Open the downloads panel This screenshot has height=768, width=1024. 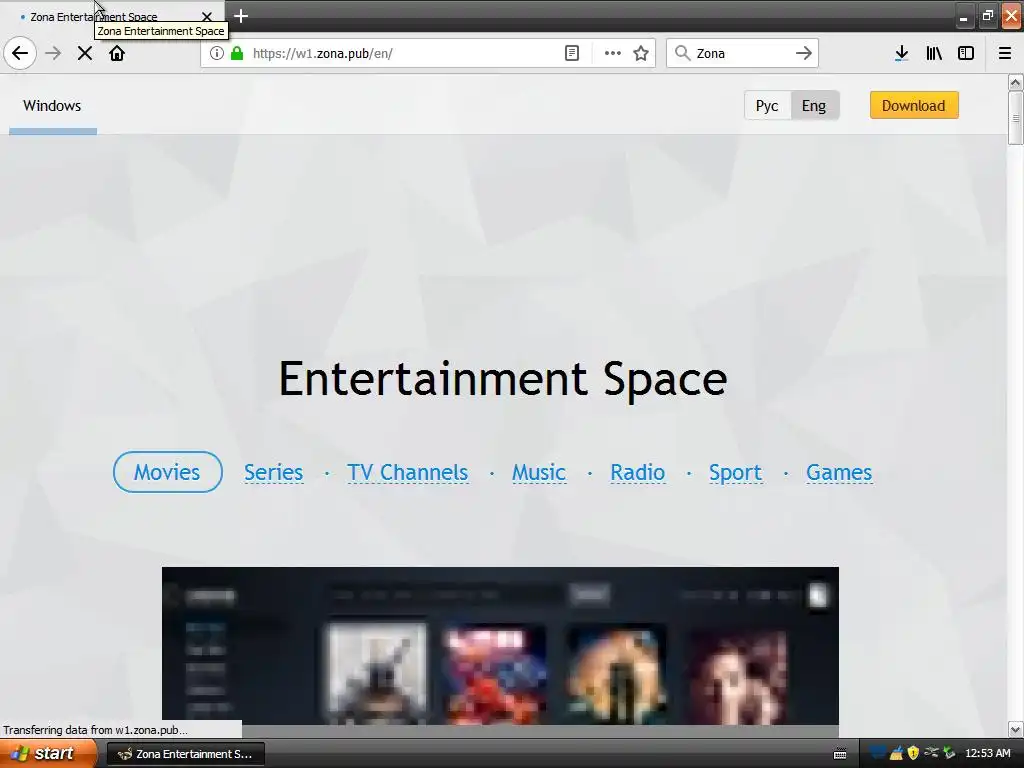901,53
